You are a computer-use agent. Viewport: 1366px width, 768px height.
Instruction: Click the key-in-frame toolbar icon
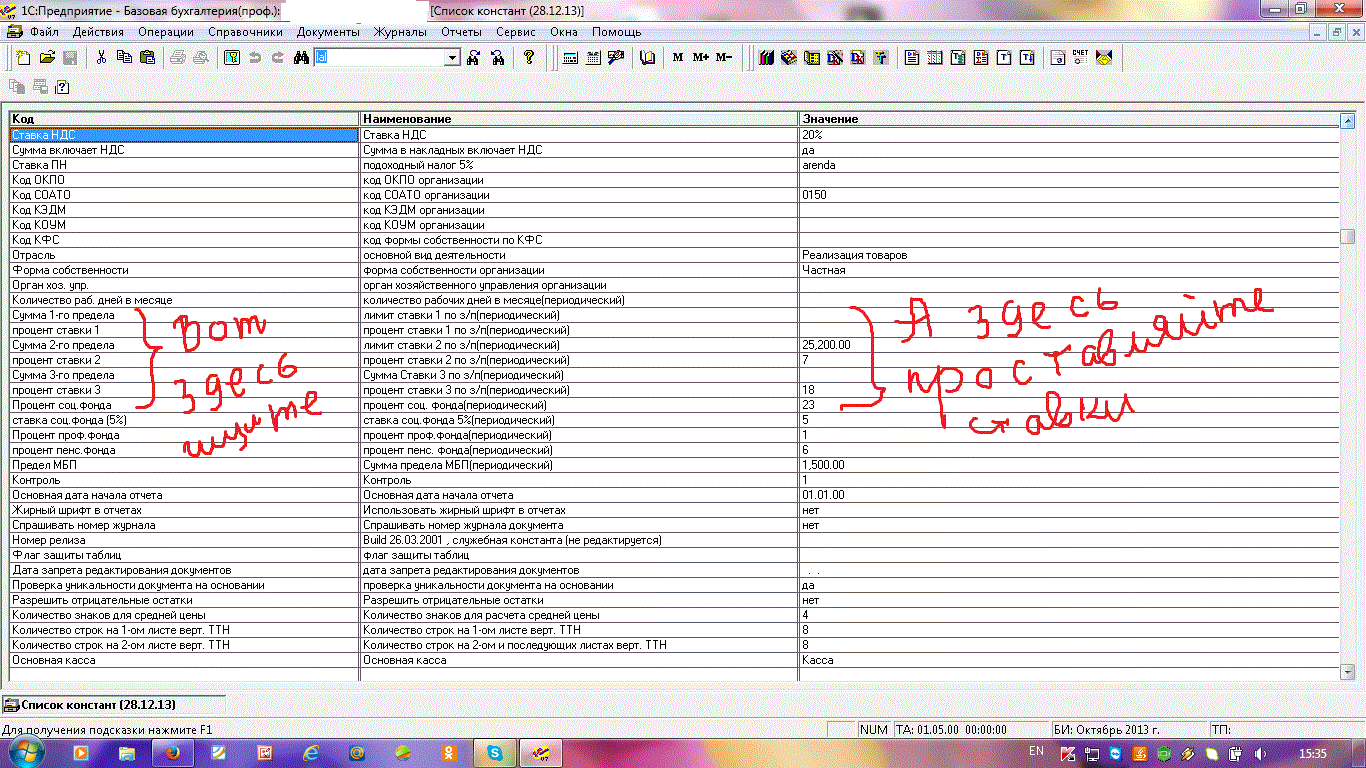(x=231, y=57)
